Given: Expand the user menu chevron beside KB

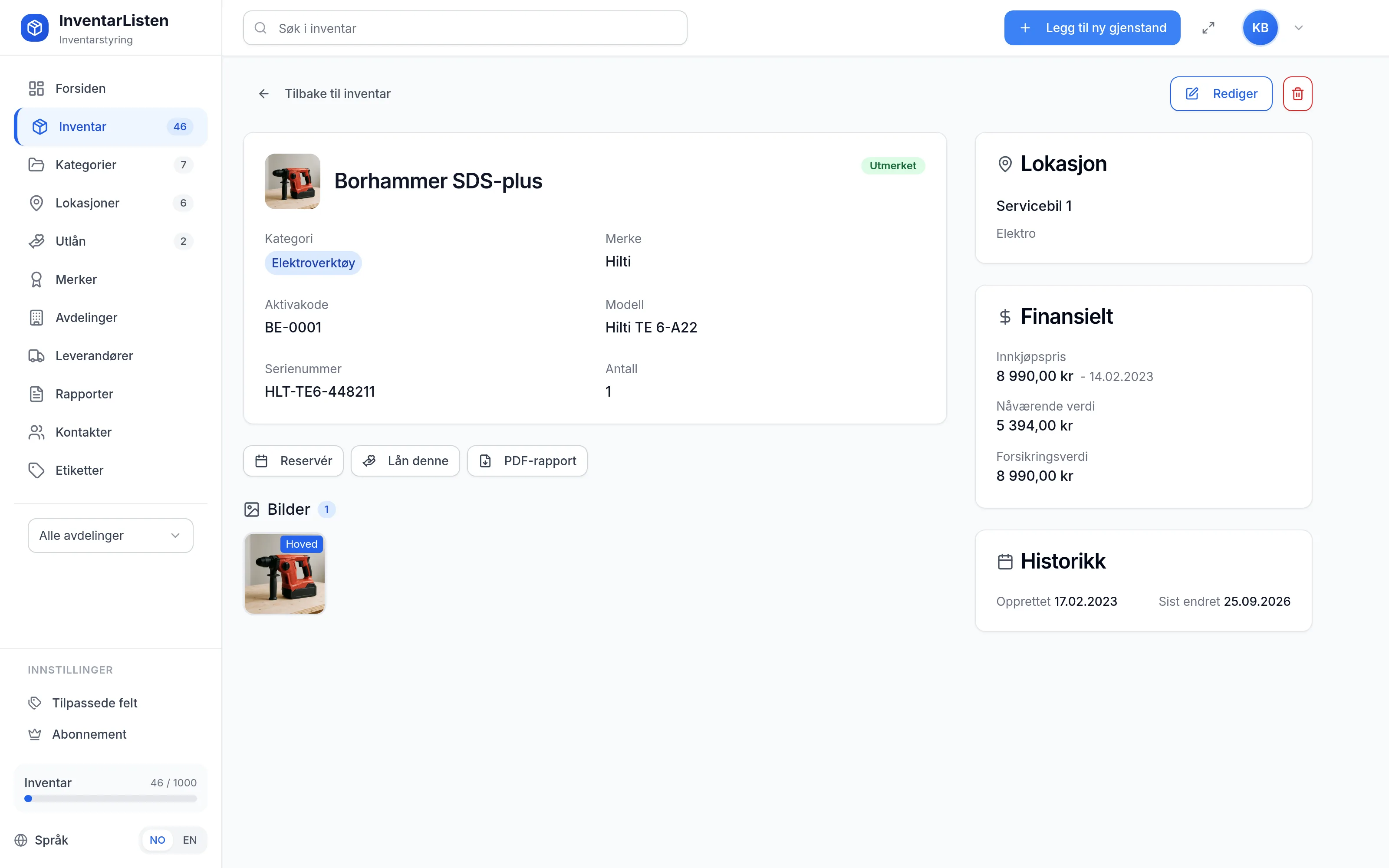Looking at the screenshot, I should pos(1298,27).
